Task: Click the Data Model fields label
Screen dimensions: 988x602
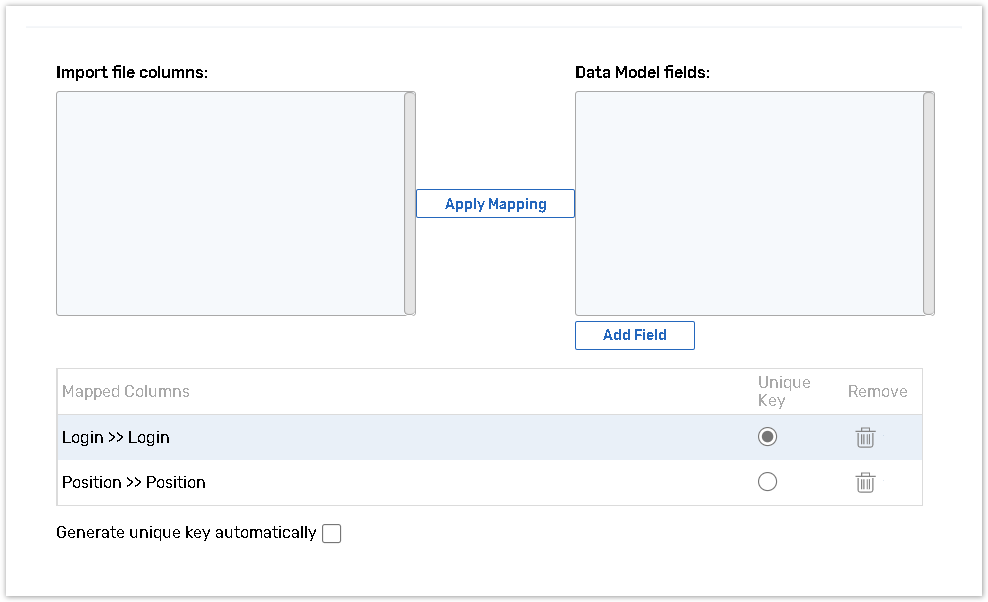Action: [x=642, y=73]
